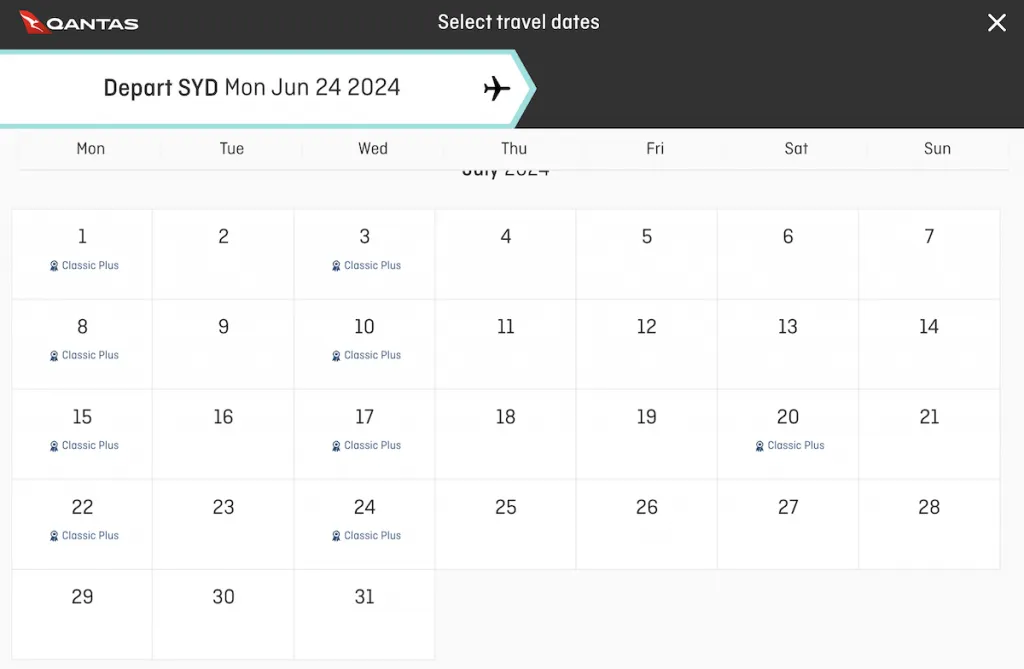Select Tuesday July 2
The image size is (1024, 669).
pos(223,254)
